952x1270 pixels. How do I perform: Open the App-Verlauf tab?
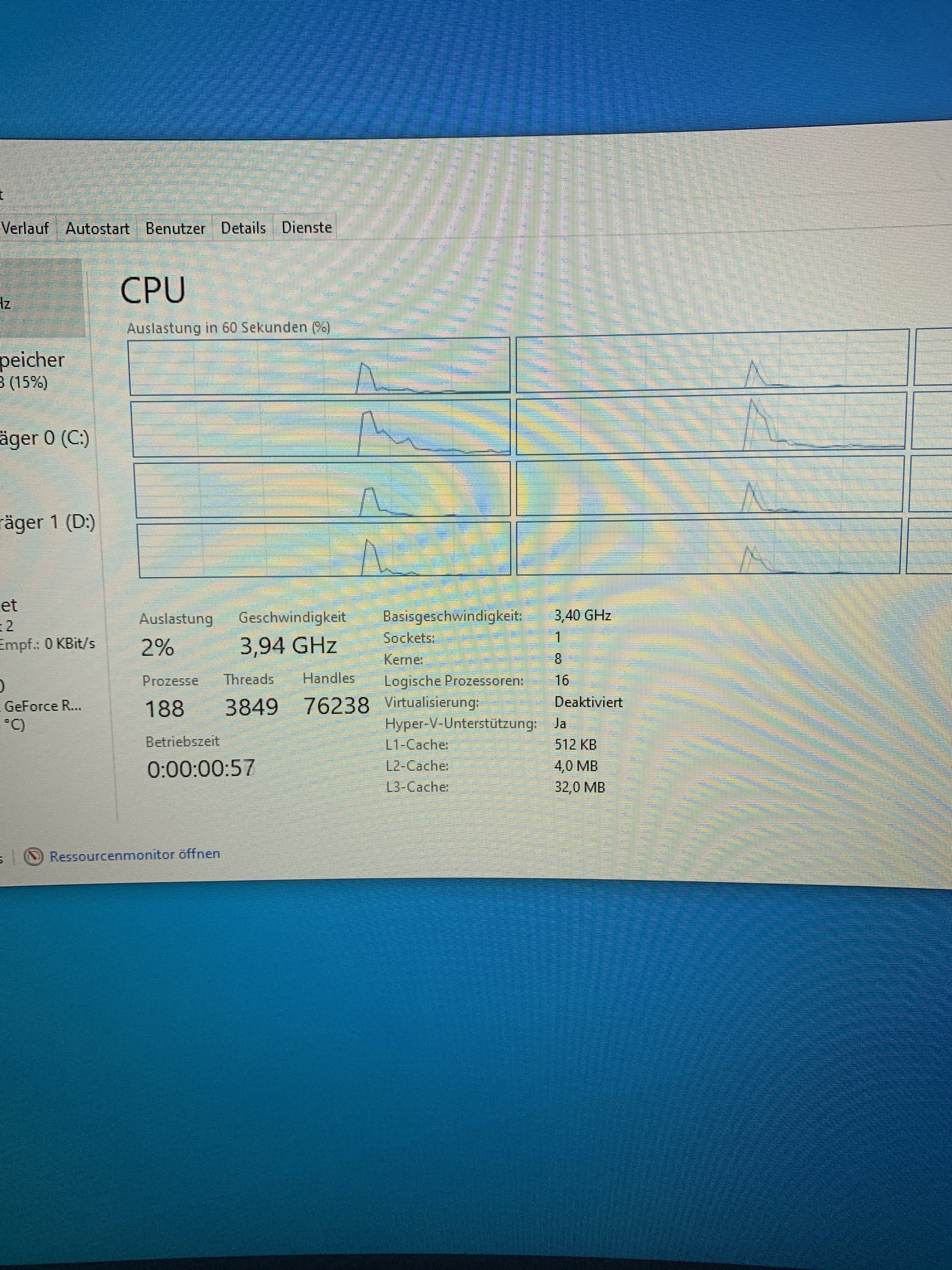pyautogui.click(x=25, y=228)
